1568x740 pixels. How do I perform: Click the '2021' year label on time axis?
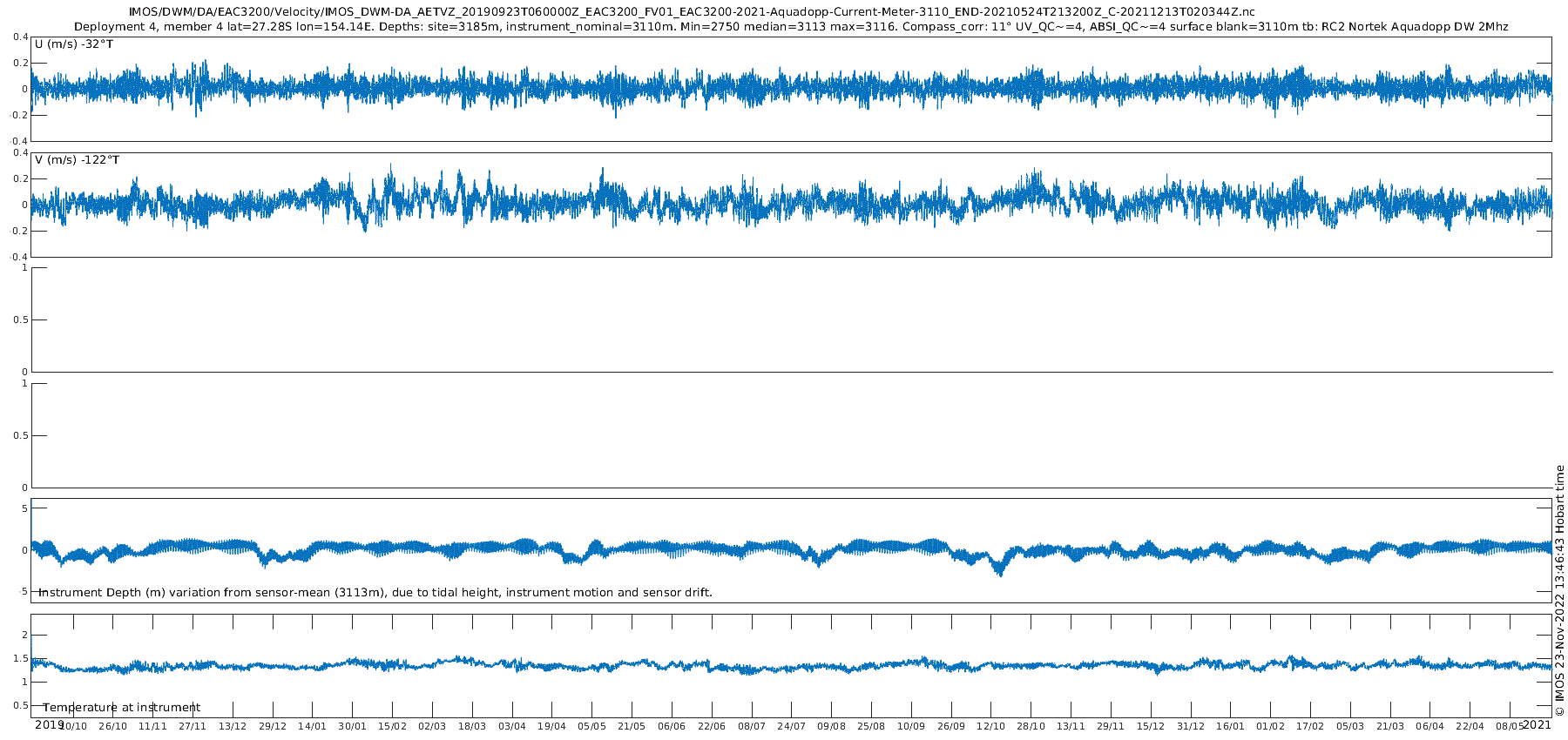coord(1537,724)
